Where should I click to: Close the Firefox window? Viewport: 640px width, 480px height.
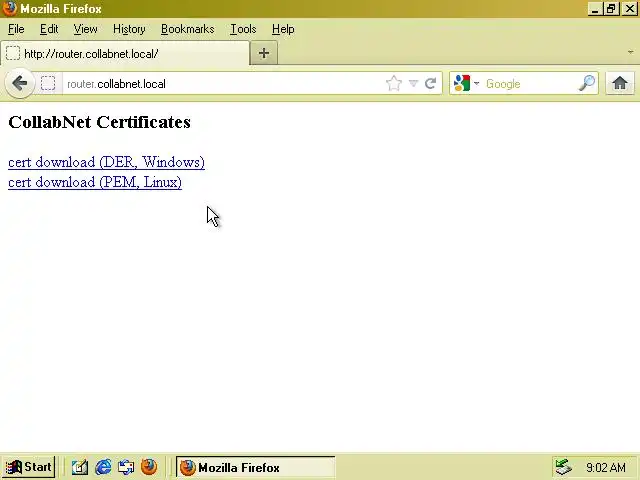[629, 9]
